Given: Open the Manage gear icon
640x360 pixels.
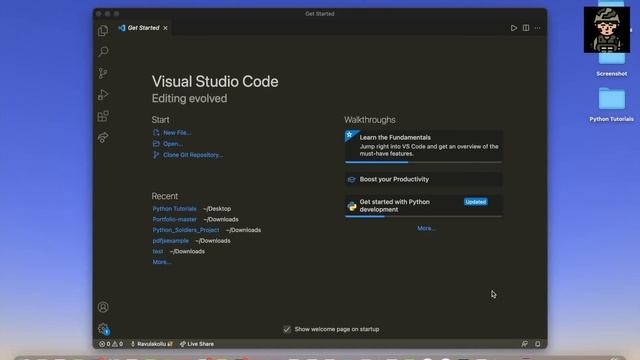Looking at the screenshot, I should (103, 329).
